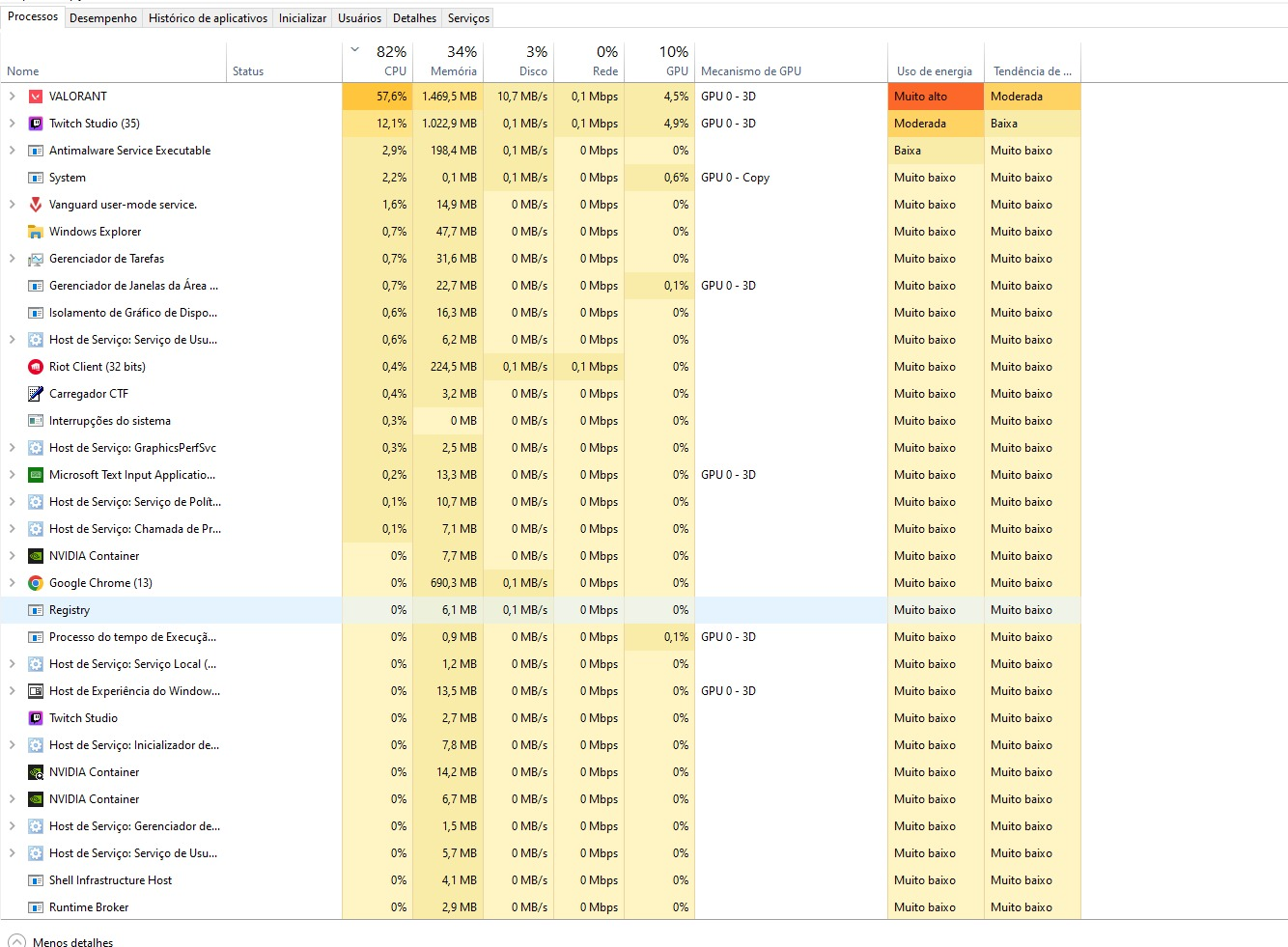Collapse view with Menos detalhes arrow
The image size is (1288, 947).
click(x=16, y=941)
